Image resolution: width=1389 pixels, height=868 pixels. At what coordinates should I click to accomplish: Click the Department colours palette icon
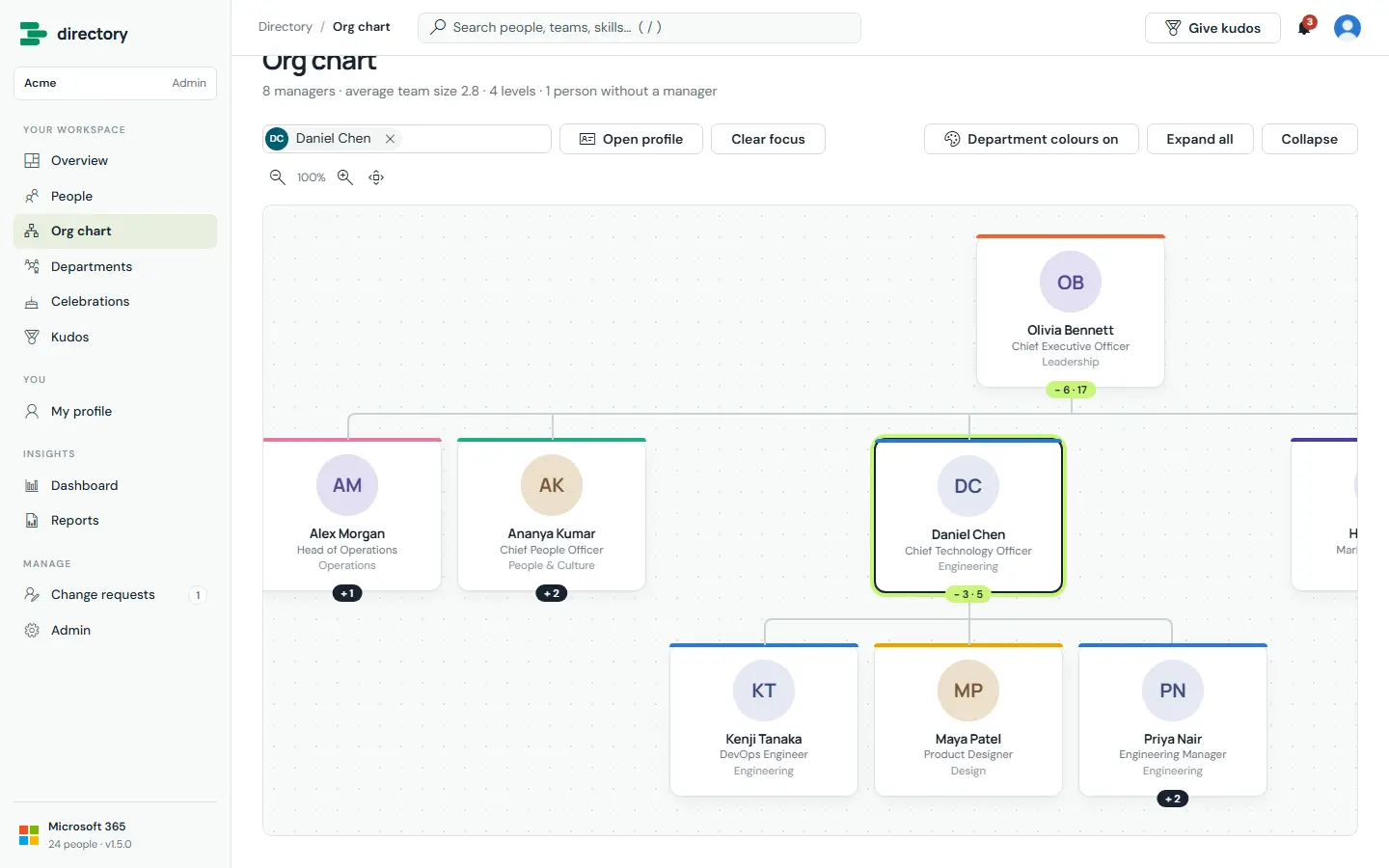952,139
